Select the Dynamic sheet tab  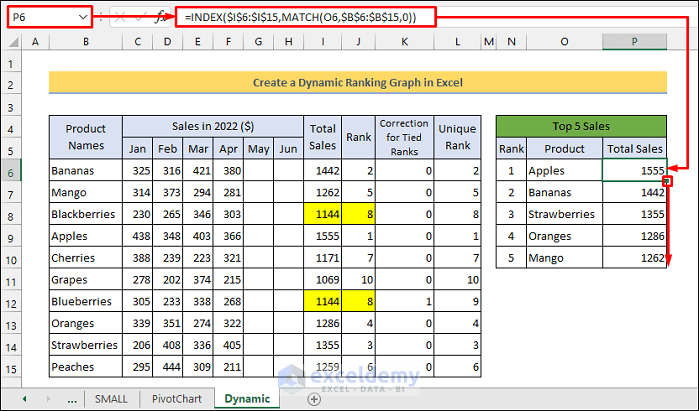click(247, 399)
